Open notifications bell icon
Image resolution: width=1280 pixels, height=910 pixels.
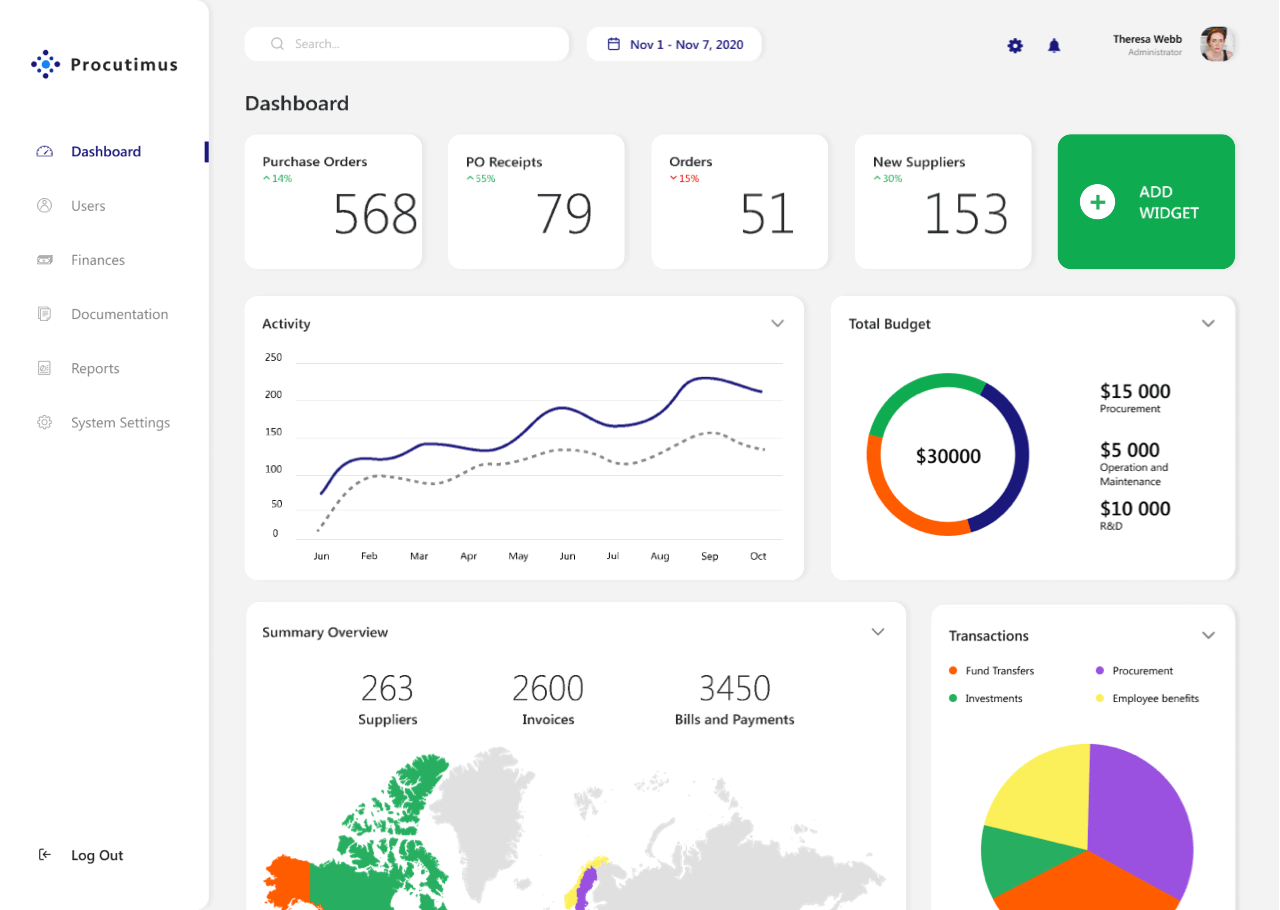pyautogui.click(x=1054, y=45)
